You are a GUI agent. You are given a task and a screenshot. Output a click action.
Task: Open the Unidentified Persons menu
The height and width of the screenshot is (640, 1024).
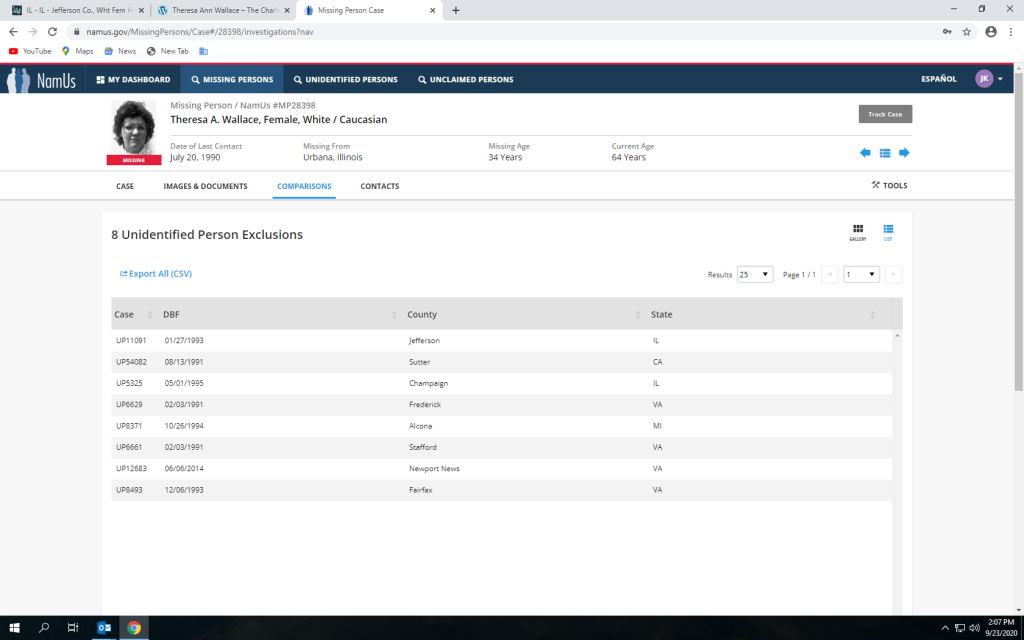345,79
